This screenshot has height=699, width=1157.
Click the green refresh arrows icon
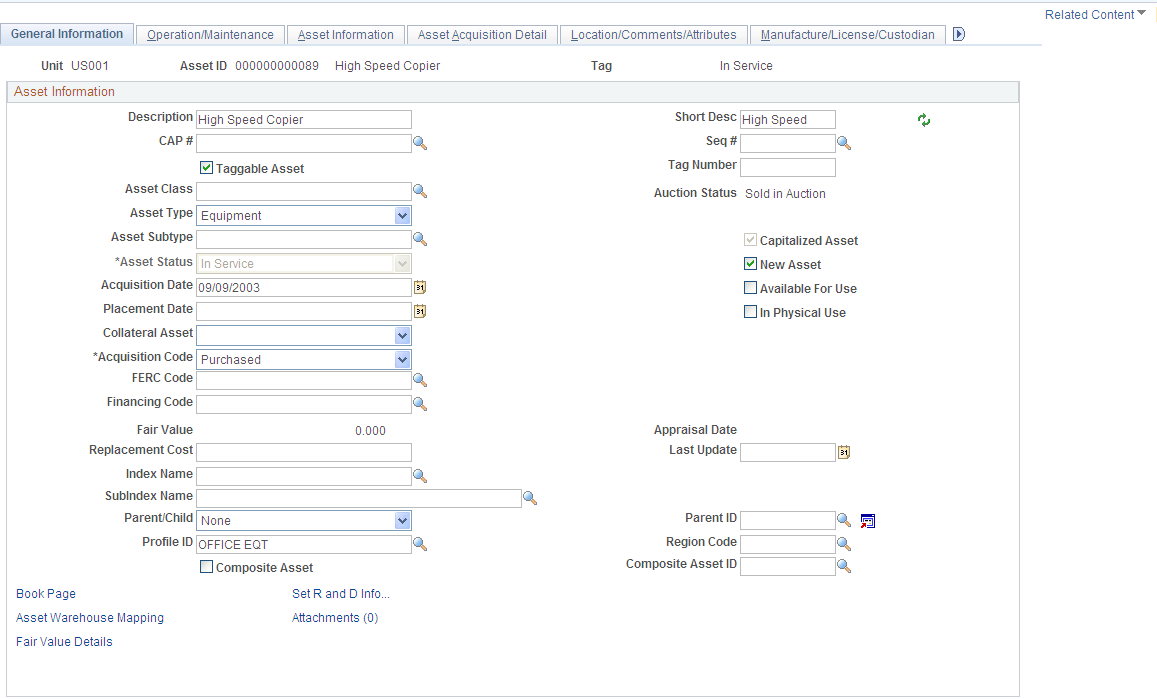coord(924,120)
